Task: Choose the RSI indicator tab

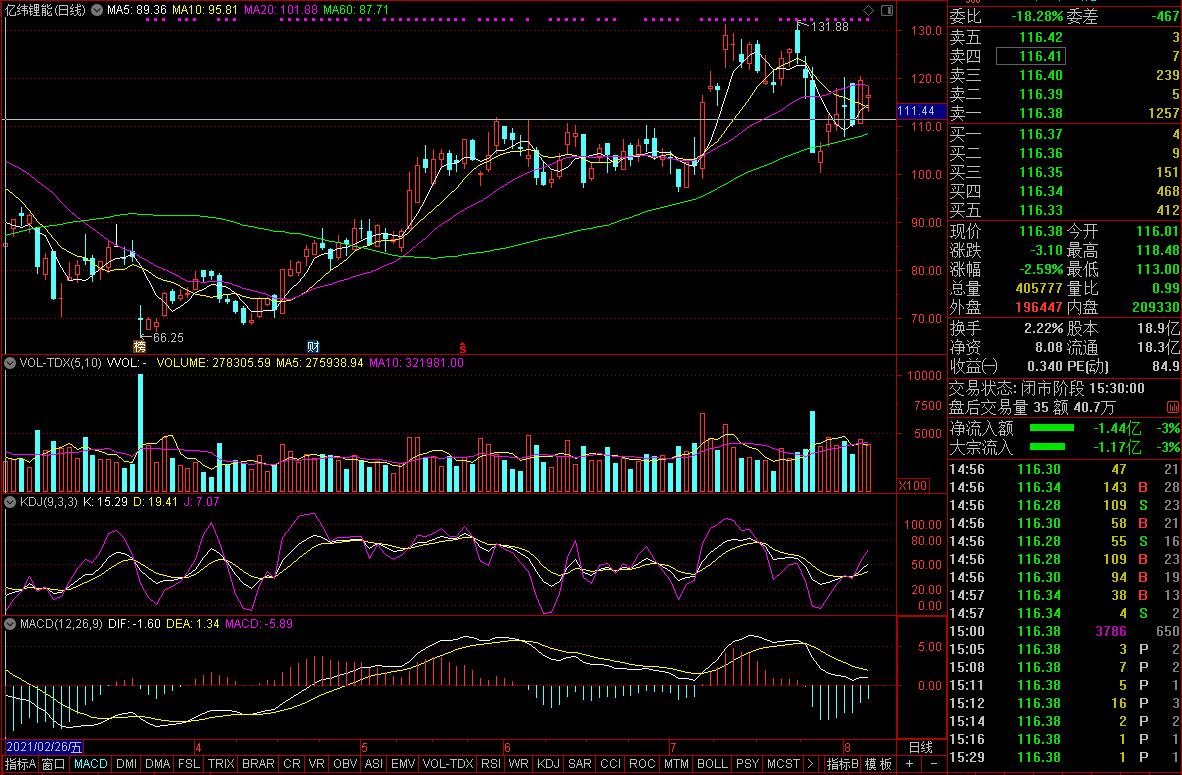Action: (x=491, y=764)
